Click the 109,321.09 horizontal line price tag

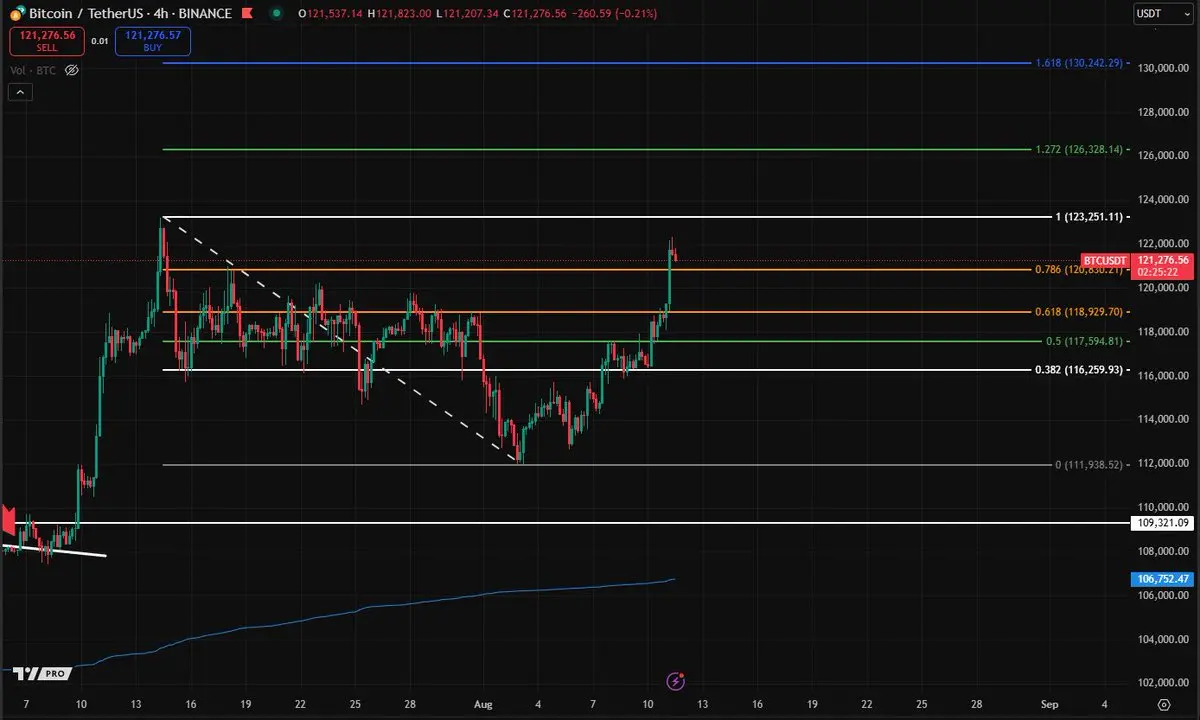click(x=1161, y=523)
